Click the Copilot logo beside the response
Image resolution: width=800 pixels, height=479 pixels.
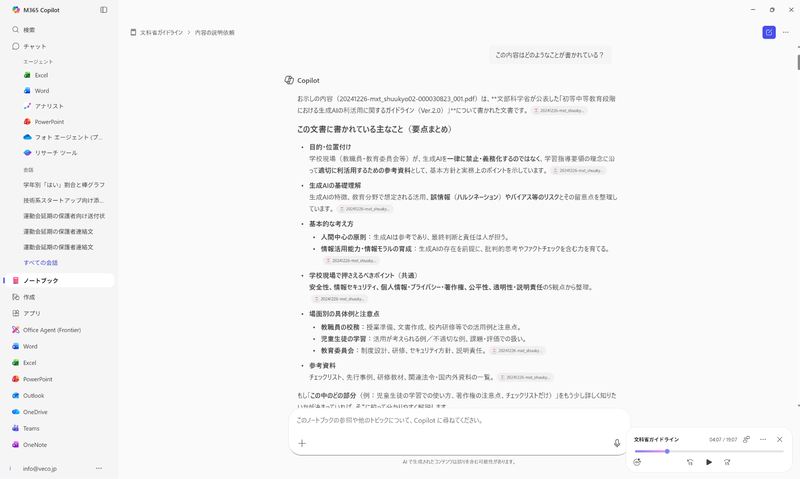[289, 80]
